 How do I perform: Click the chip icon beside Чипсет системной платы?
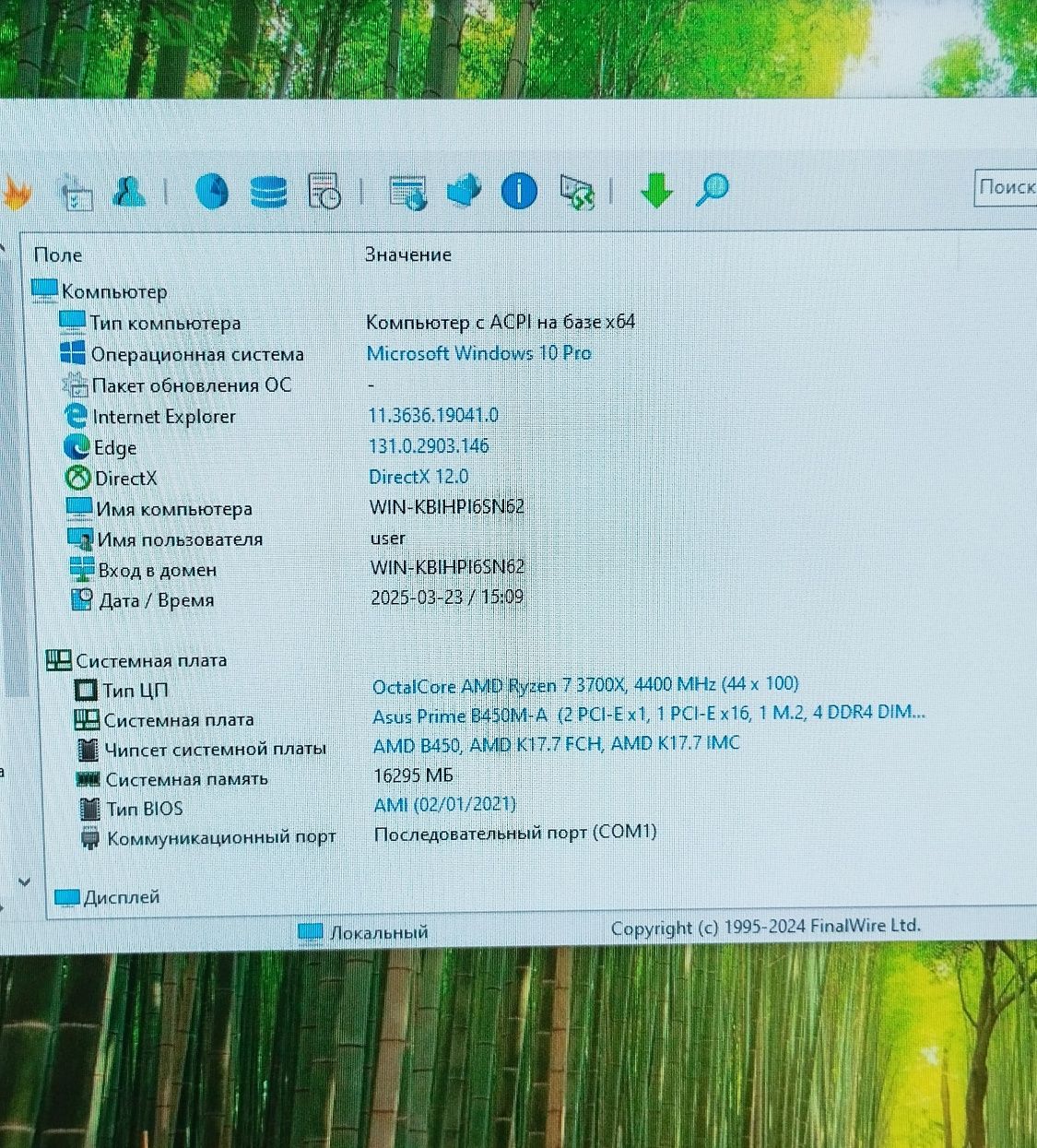coord(88,749)
